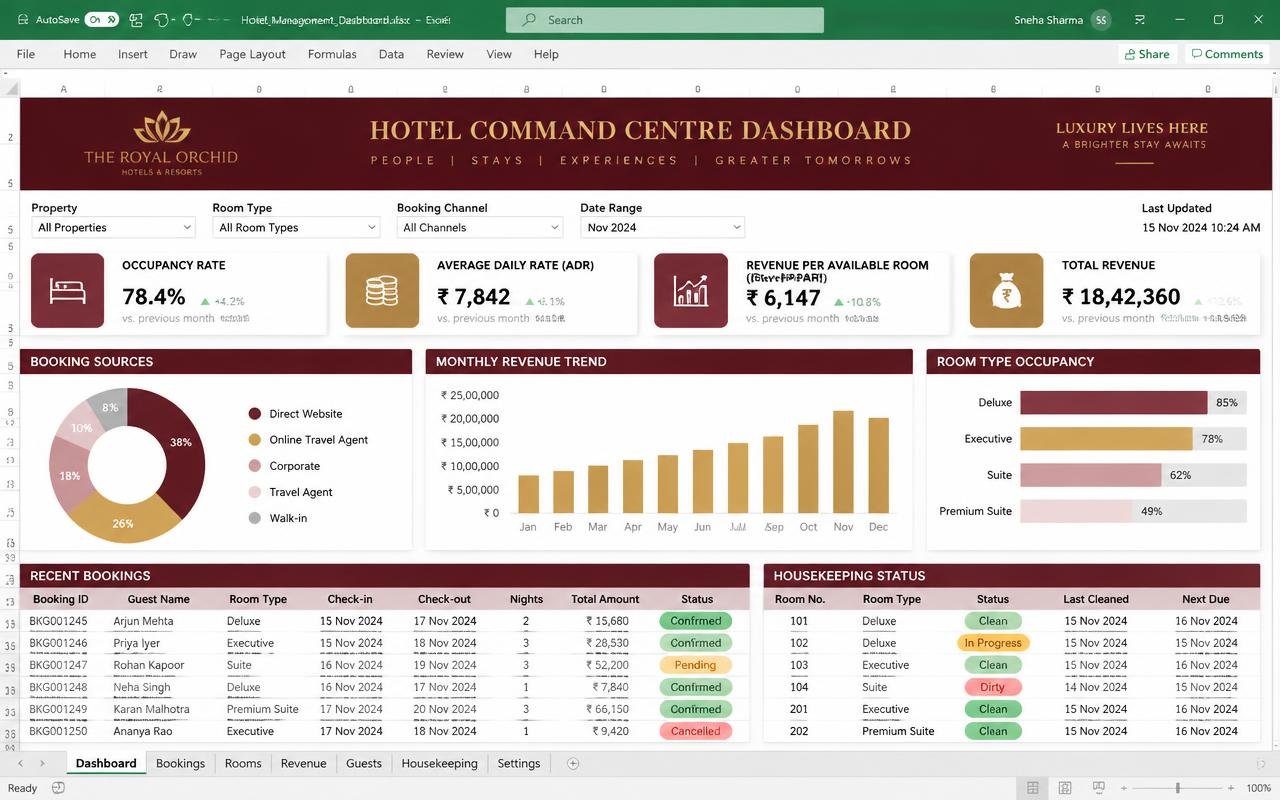Switch to the Draw tab

coord(183,54)
